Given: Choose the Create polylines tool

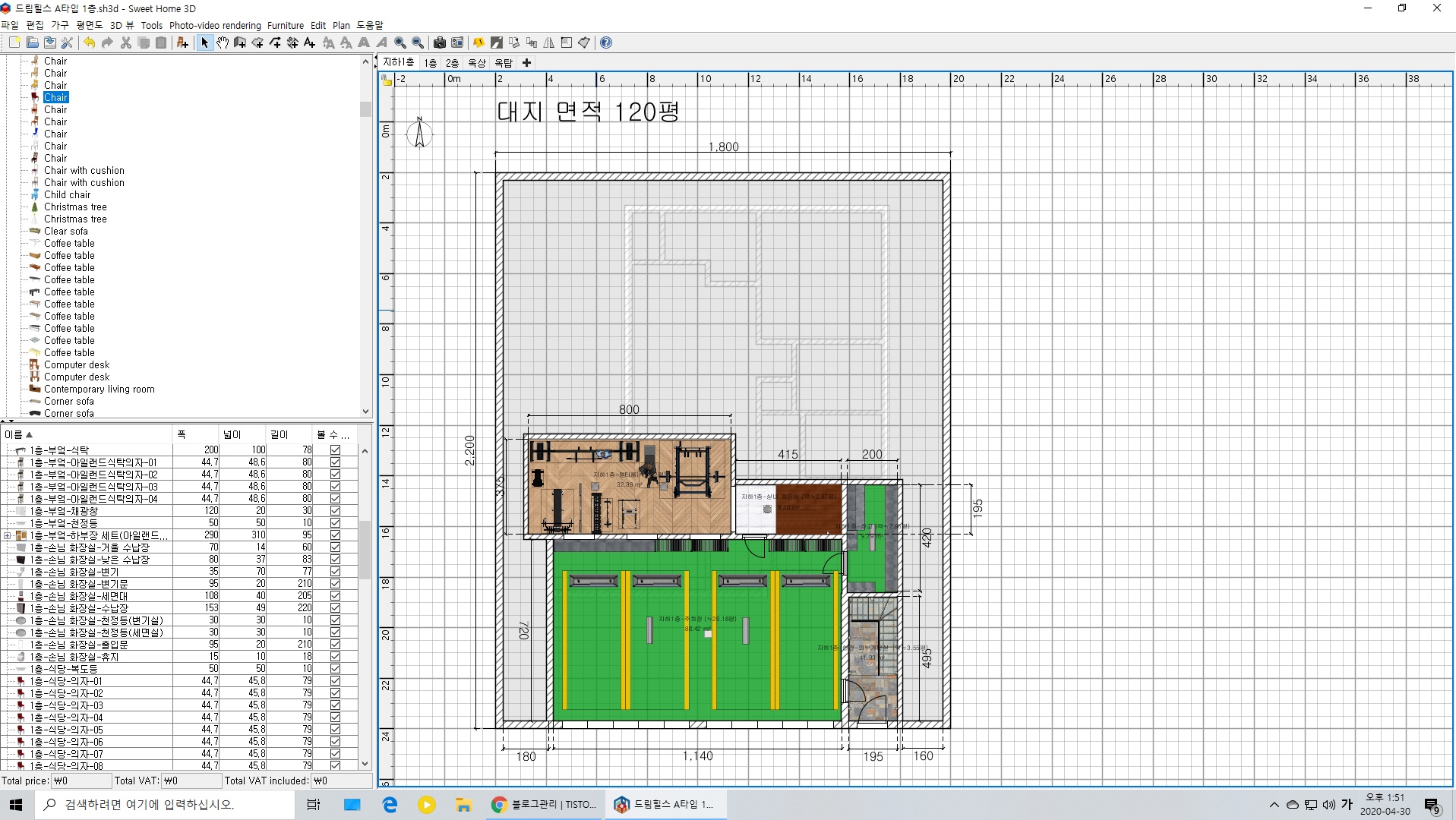Looking at the screenshot, I should click(275, 43).
